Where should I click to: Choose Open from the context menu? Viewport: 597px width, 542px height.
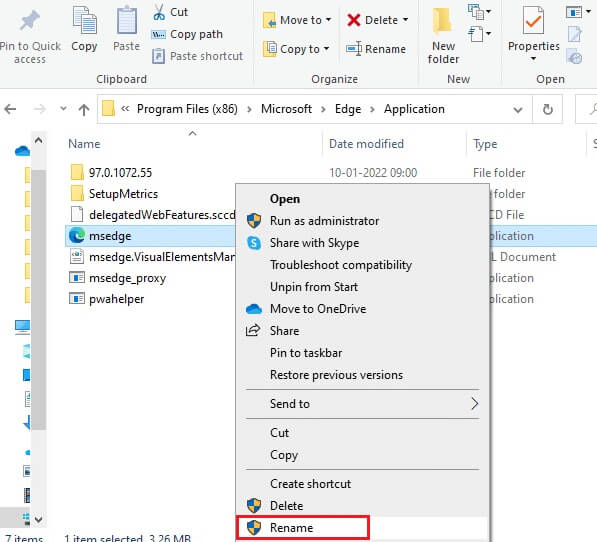(285, 199)
